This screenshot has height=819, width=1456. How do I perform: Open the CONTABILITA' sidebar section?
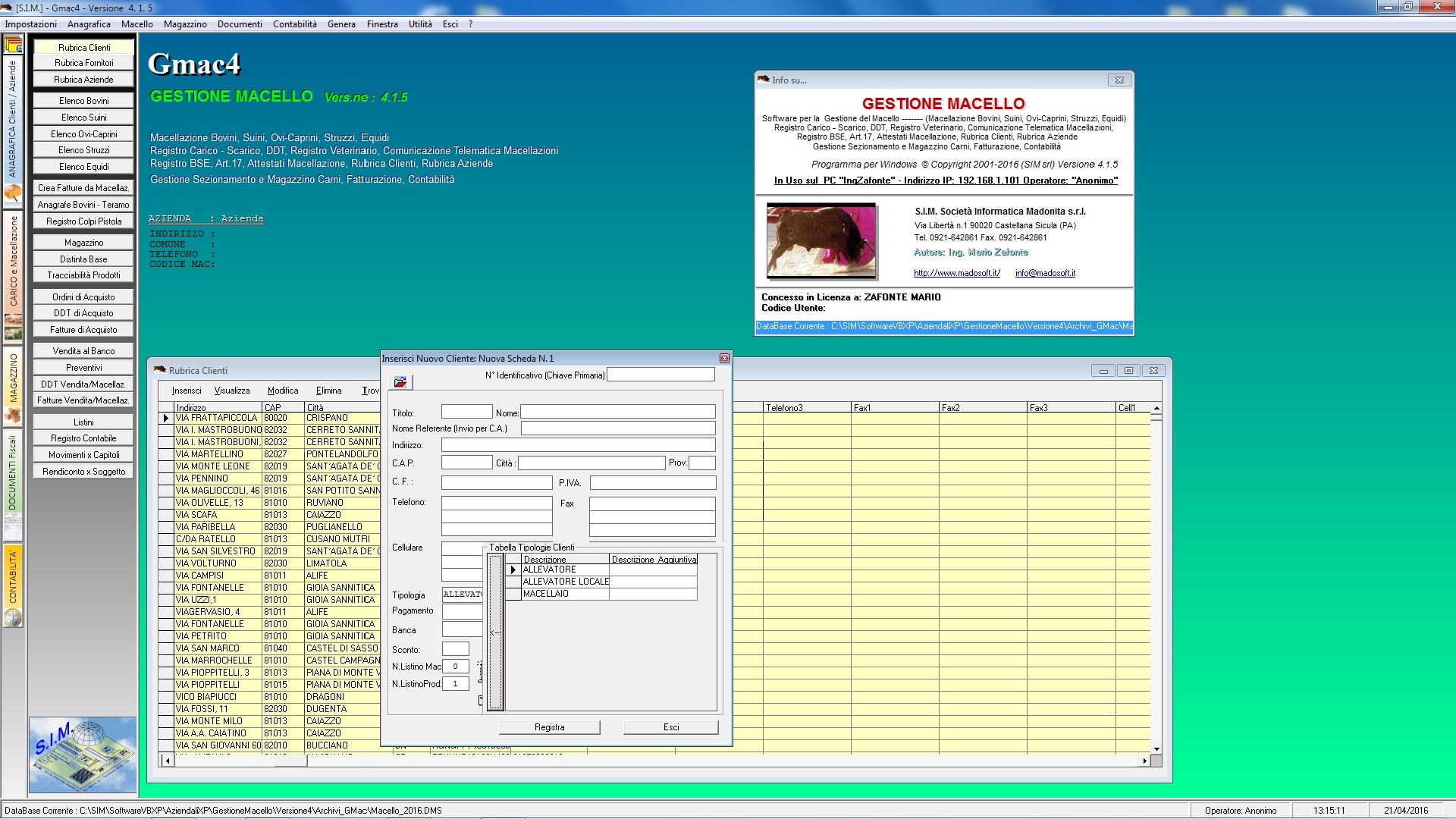(13, 577)
